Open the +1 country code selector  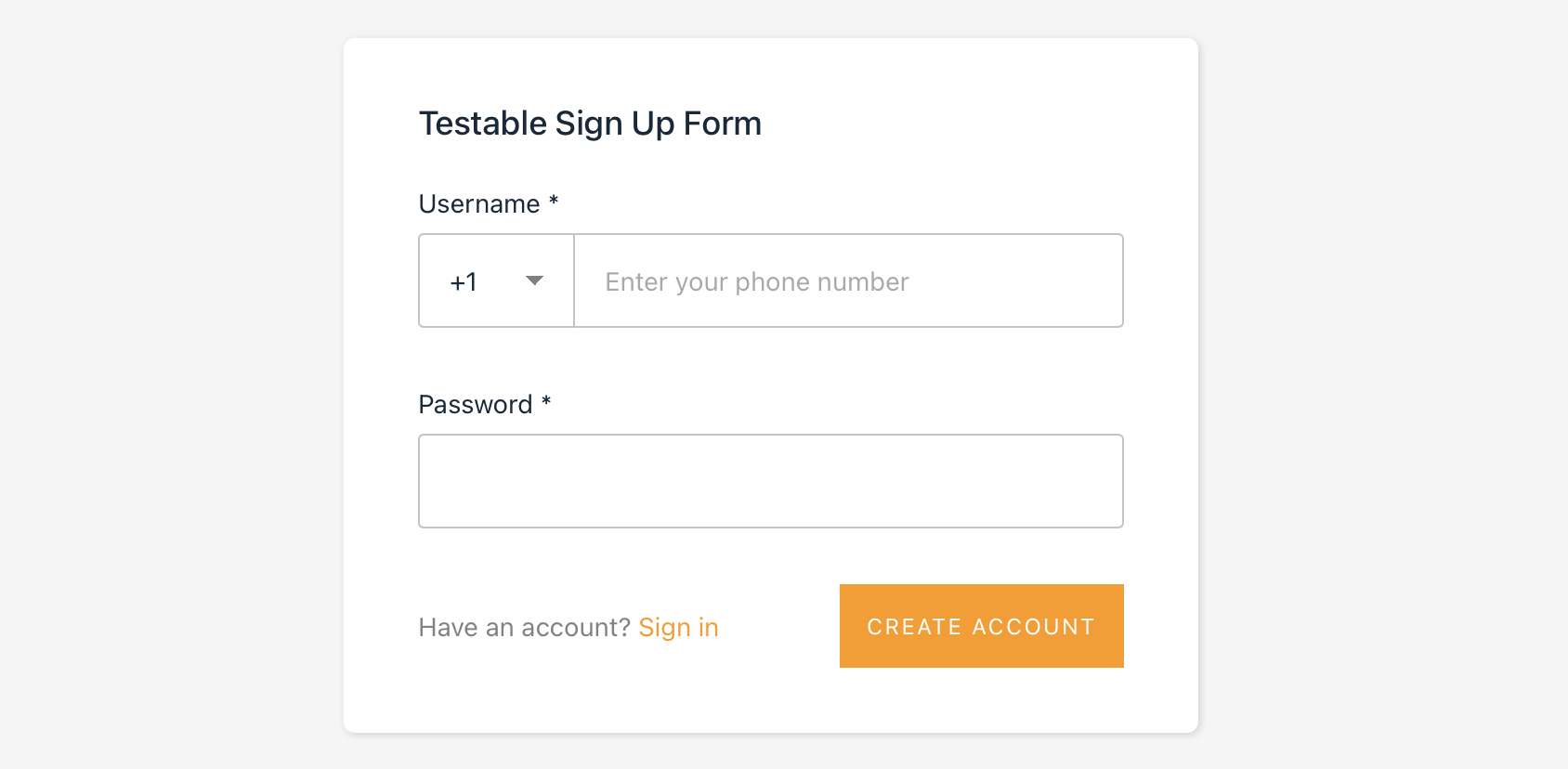point(496,280)
